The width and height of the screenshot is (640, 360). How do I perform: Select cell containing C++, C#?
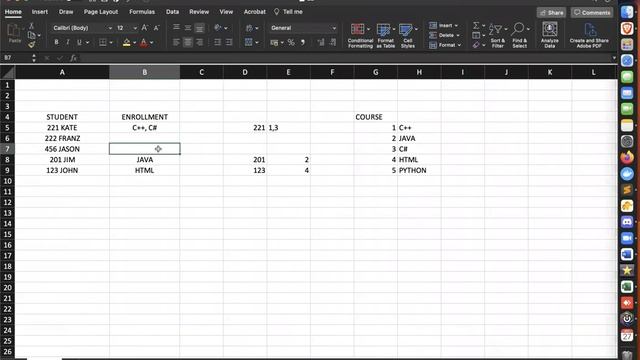point(144,128)
